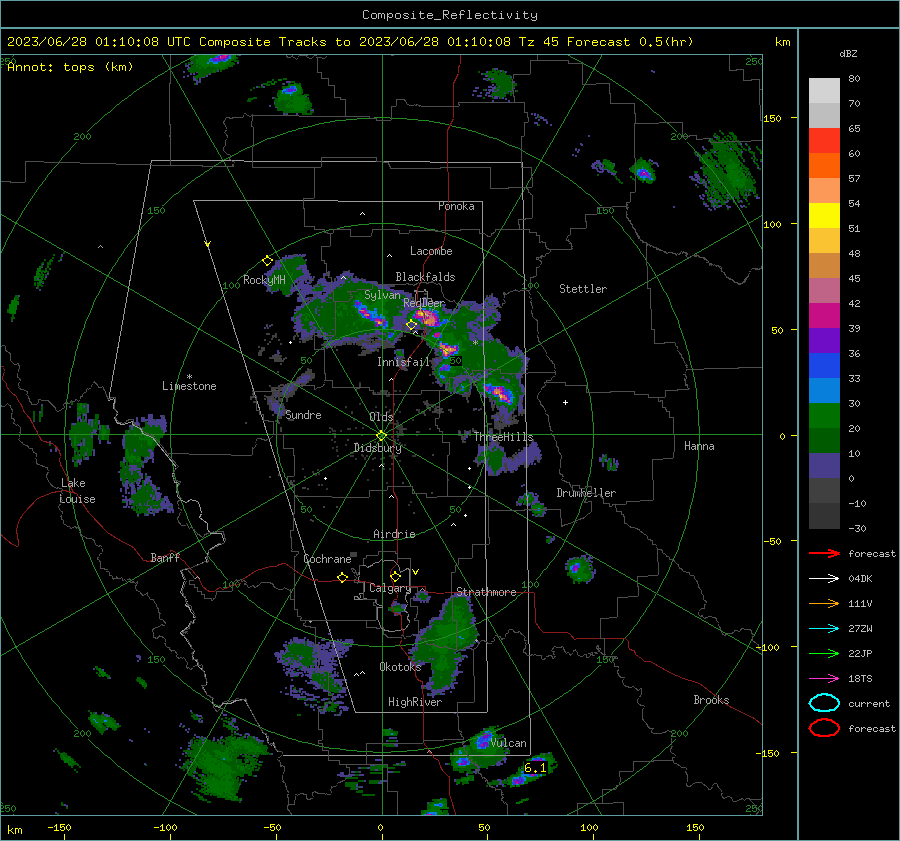Screen dimensions: 900x841
Task: Click the Lacombe town label
Action: 431,251
